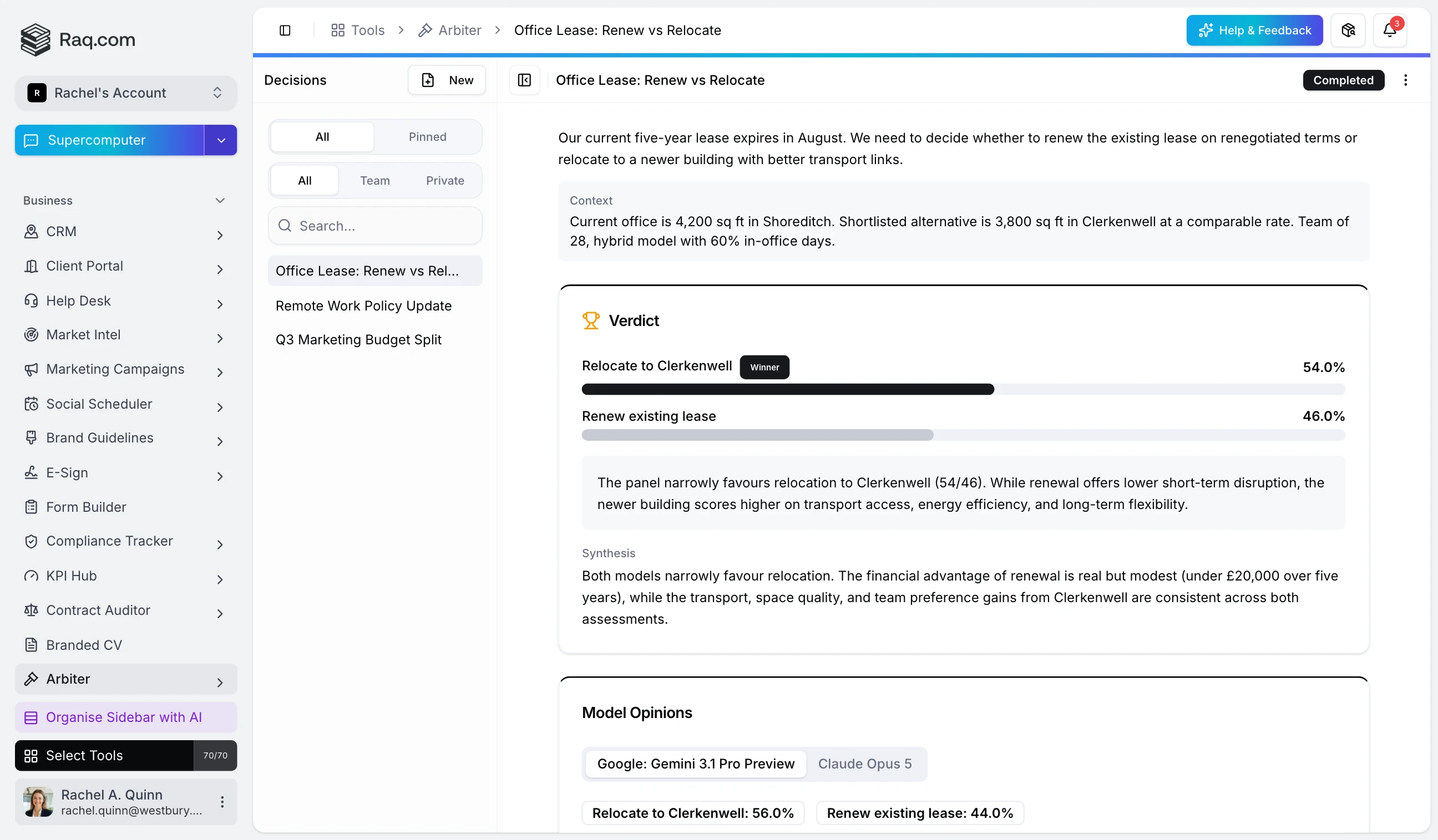The height and width of the screenshot is (840, 1438).
Task: Collapse the decisions list panel icon
Action: [524, 80]
